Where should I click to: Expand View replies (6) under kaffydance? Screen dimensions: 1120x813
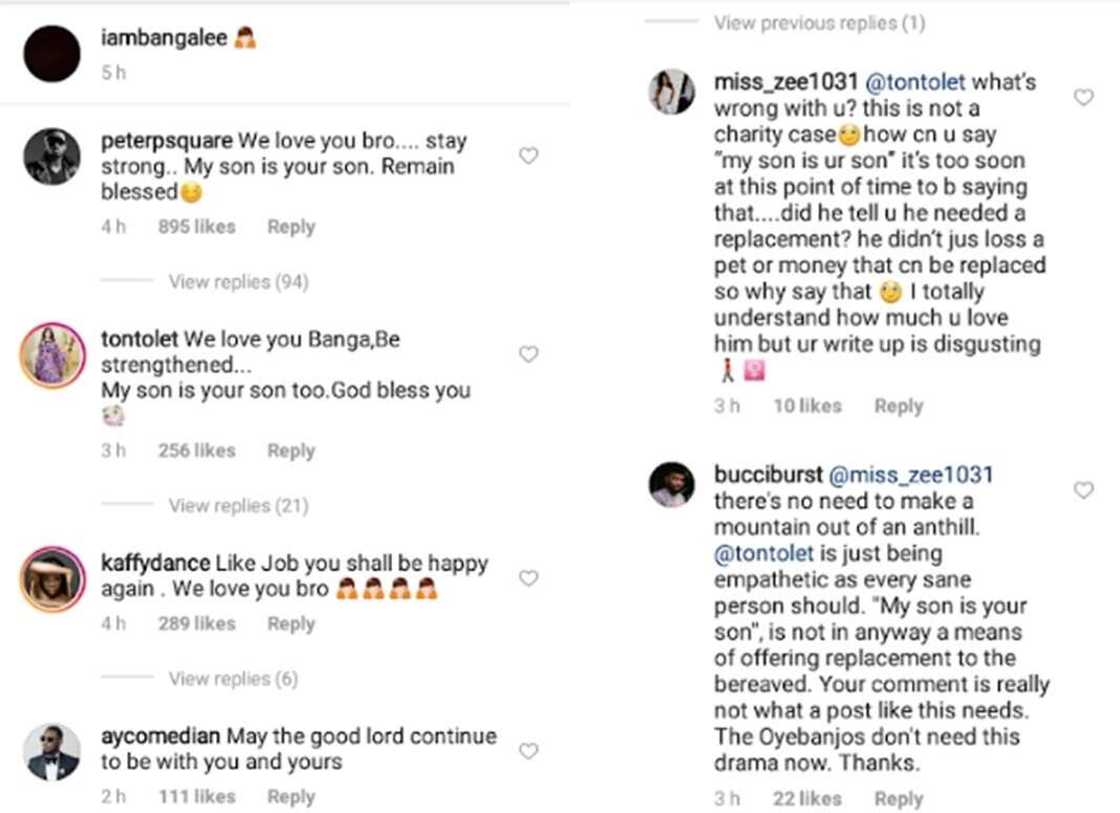tap(233, 680)
